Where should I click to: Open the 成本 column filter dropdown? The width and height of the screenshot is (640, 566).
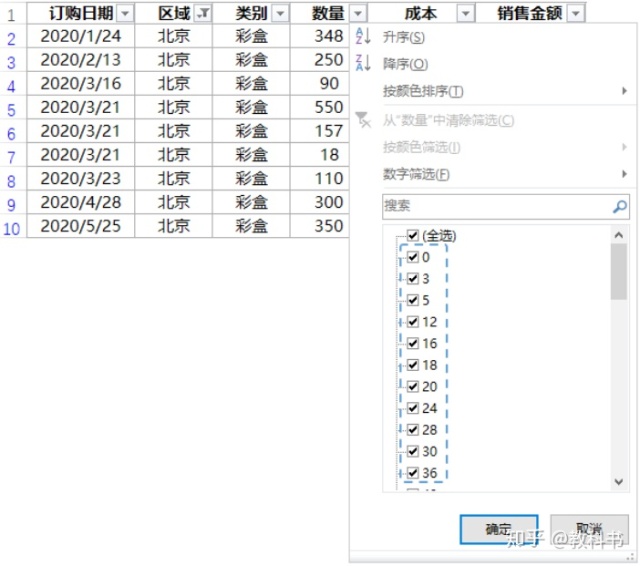click(466, 14)
